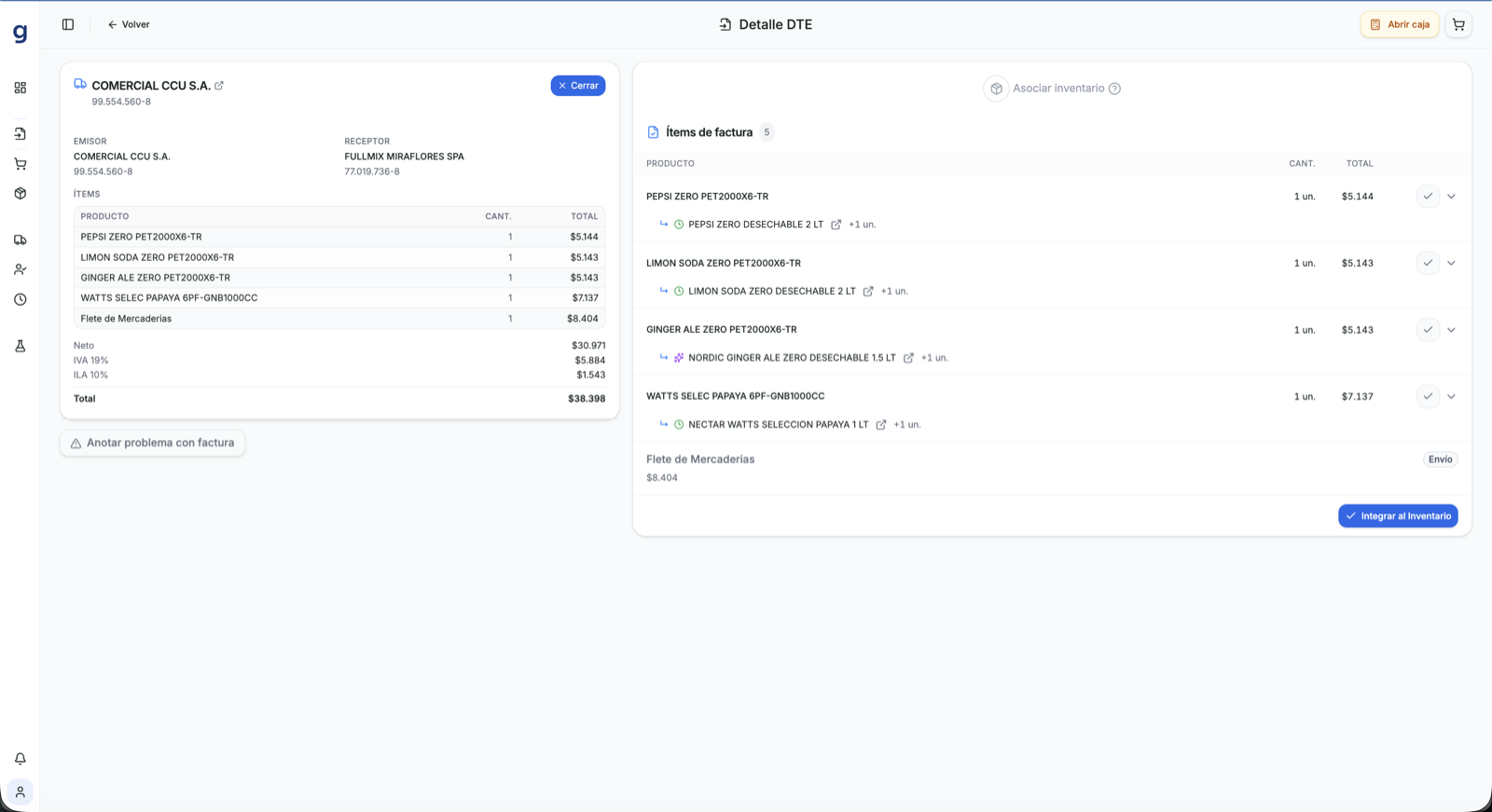This screenshot has height=812, width=1492.
Task: Open the suppliers truck icon in sidebar
Action: (20, 240)
